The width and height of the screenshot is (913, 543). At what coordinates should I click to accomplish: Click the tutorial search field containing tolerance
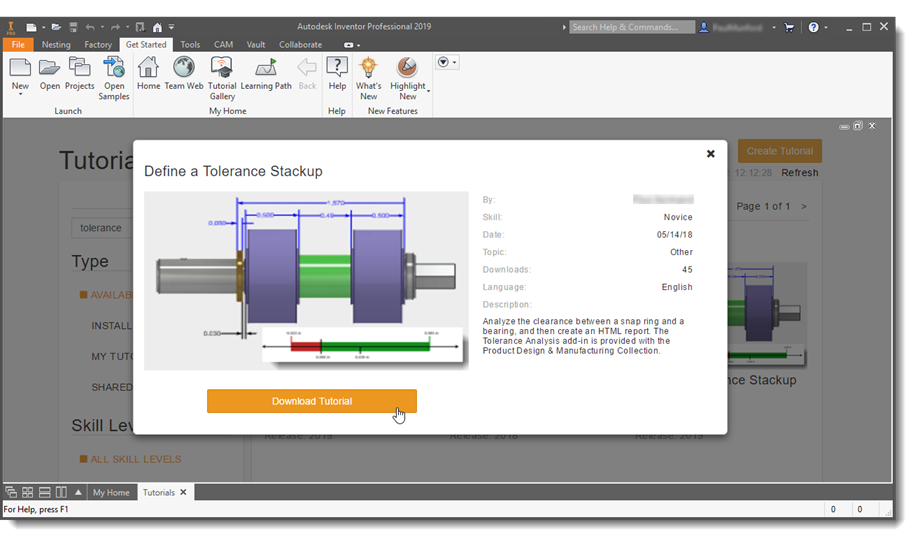(102, 228)
